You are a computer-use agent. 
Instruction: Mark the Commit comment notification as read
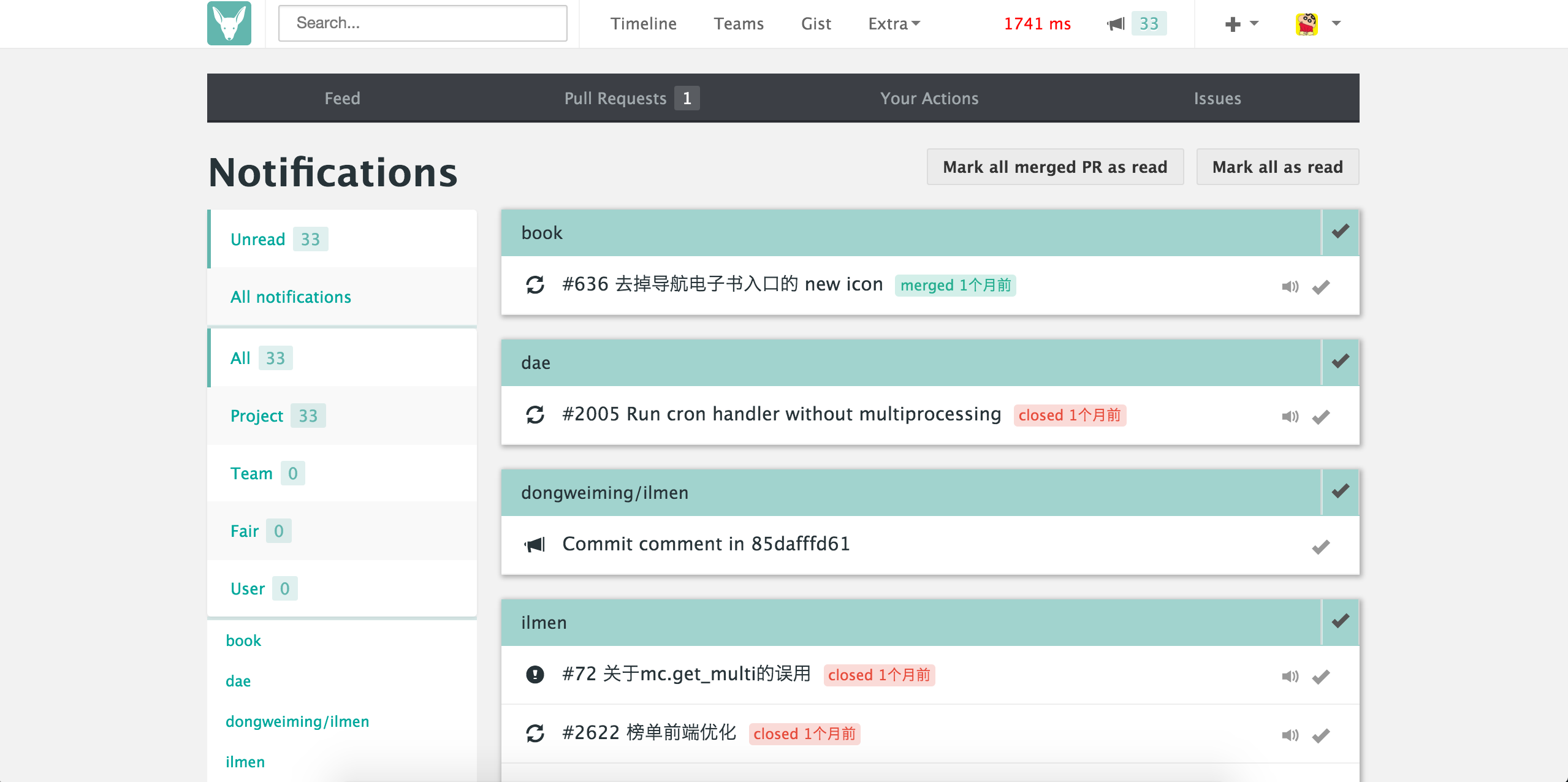coord(1321,547)
